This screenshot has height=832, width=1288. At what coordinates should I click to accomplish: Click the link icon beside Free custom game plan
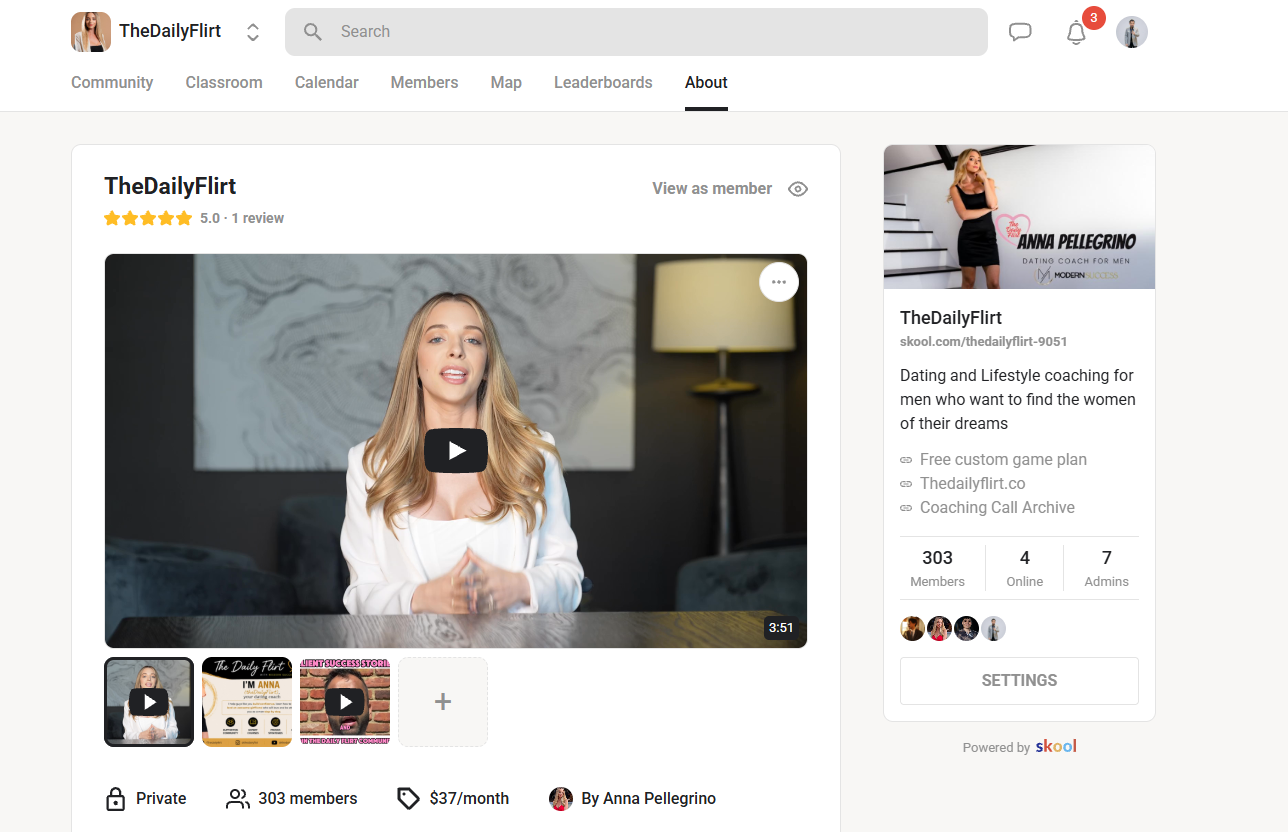coord(906,460)
